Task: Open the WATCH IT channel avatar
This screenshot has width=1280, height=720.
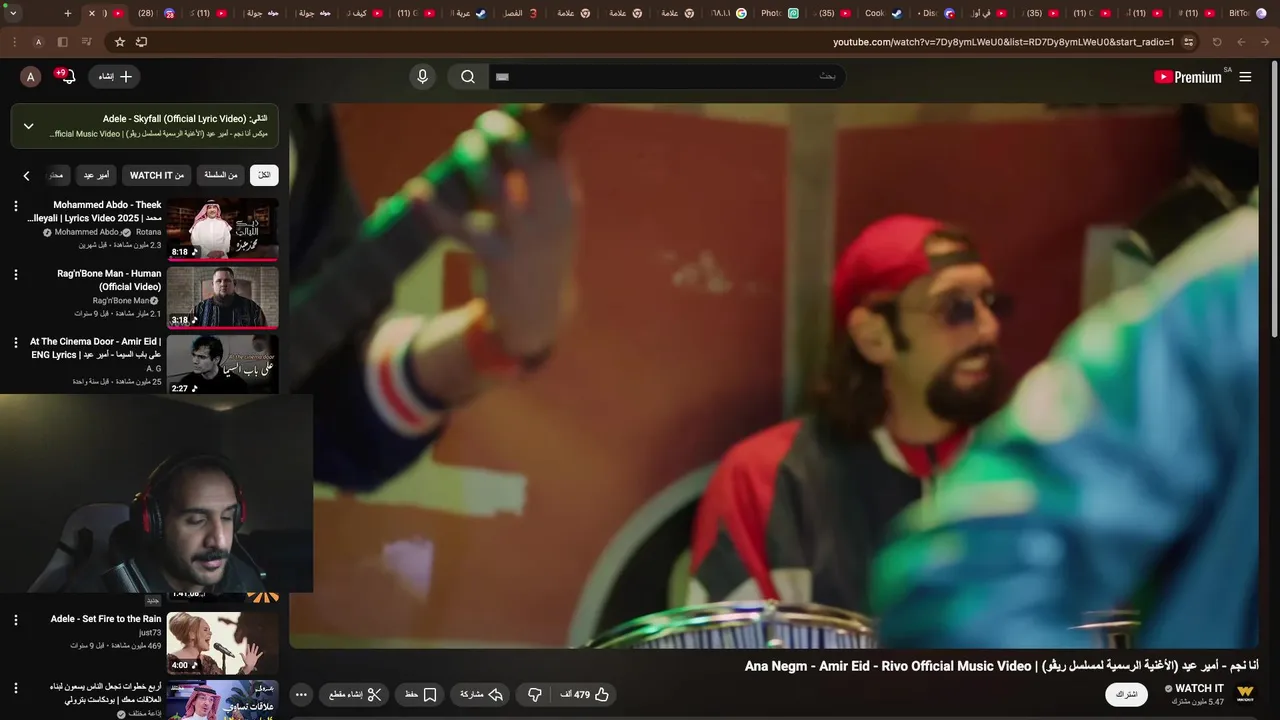Action: (1245, 694)
